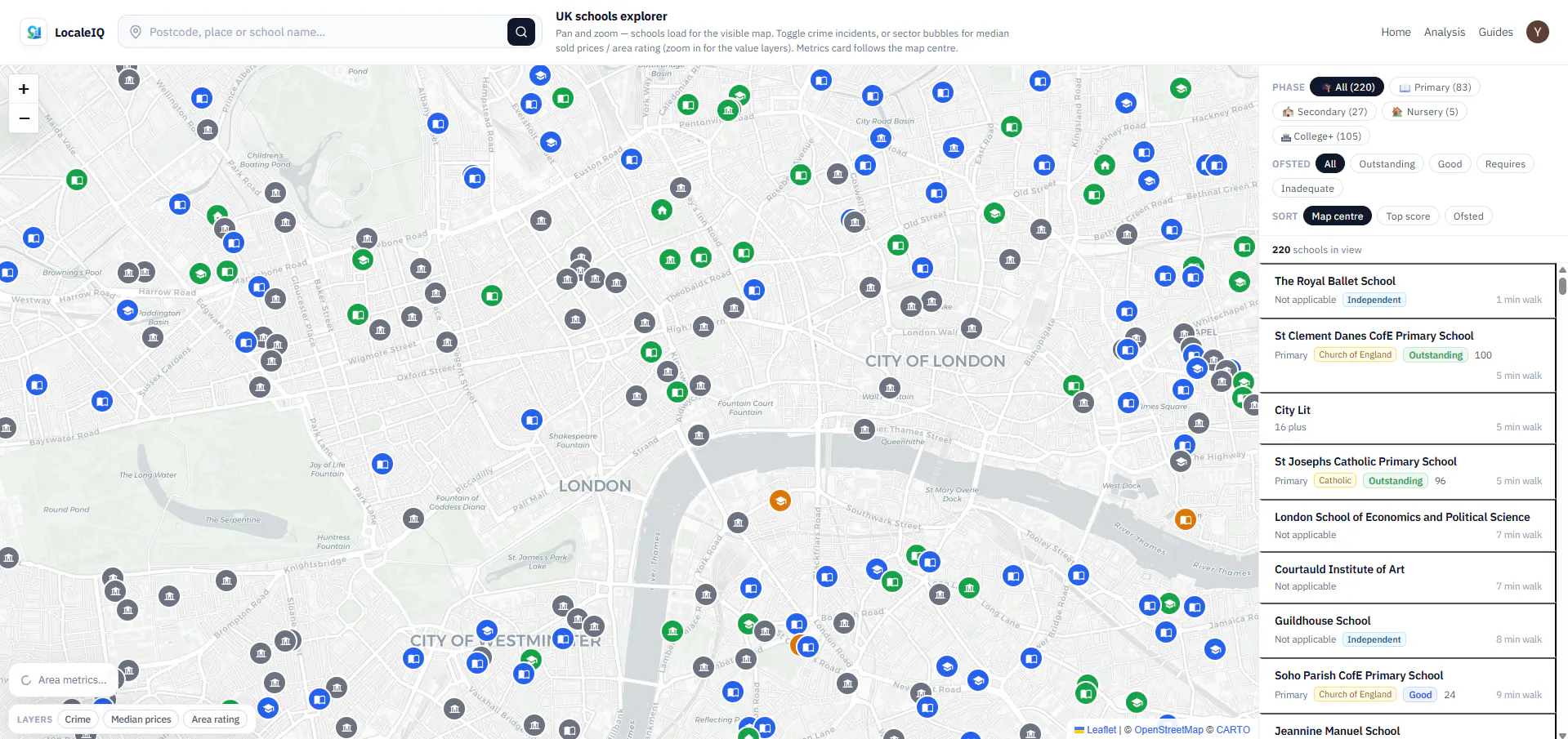Click the list scrollbar down arrow
1568x739 pixels.
[x=1562, y=734]
